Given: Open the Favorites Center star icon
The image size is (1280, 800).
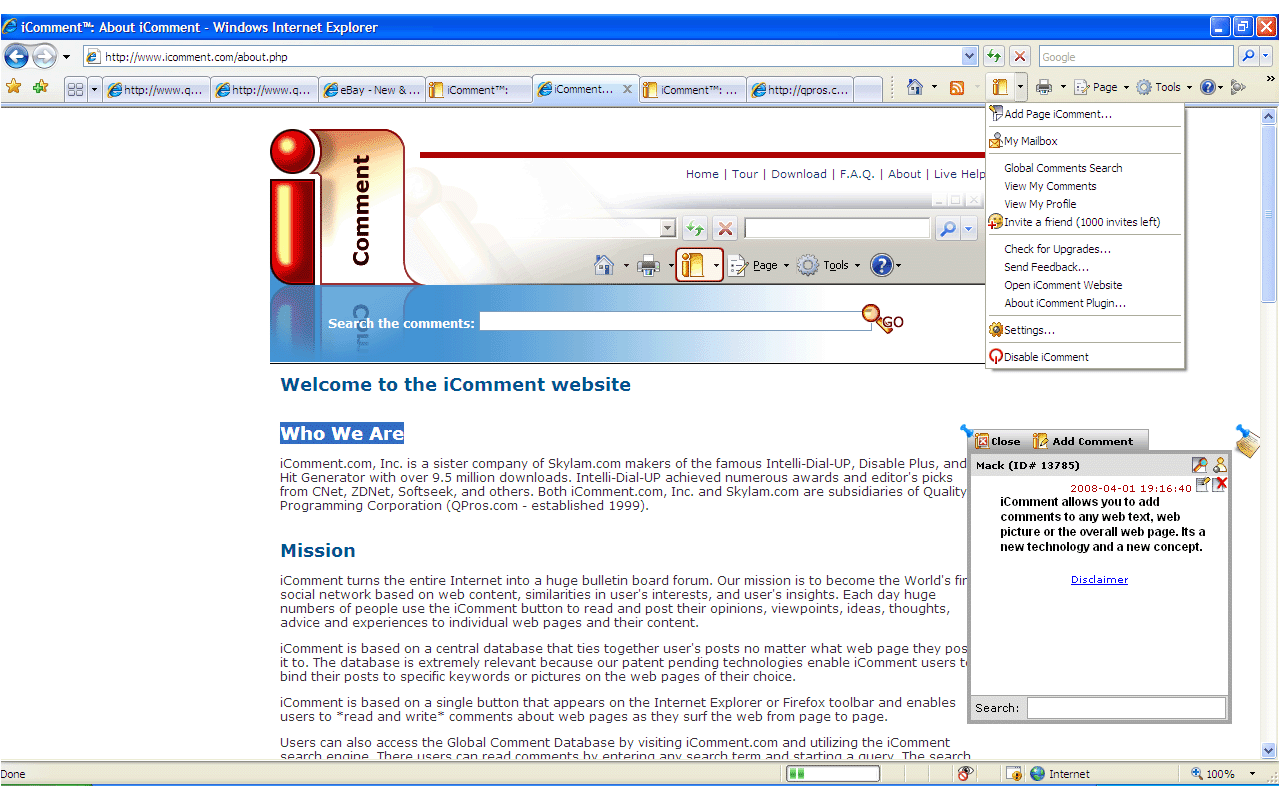Looking at the screenshot, I should click(x=13, y=88).
